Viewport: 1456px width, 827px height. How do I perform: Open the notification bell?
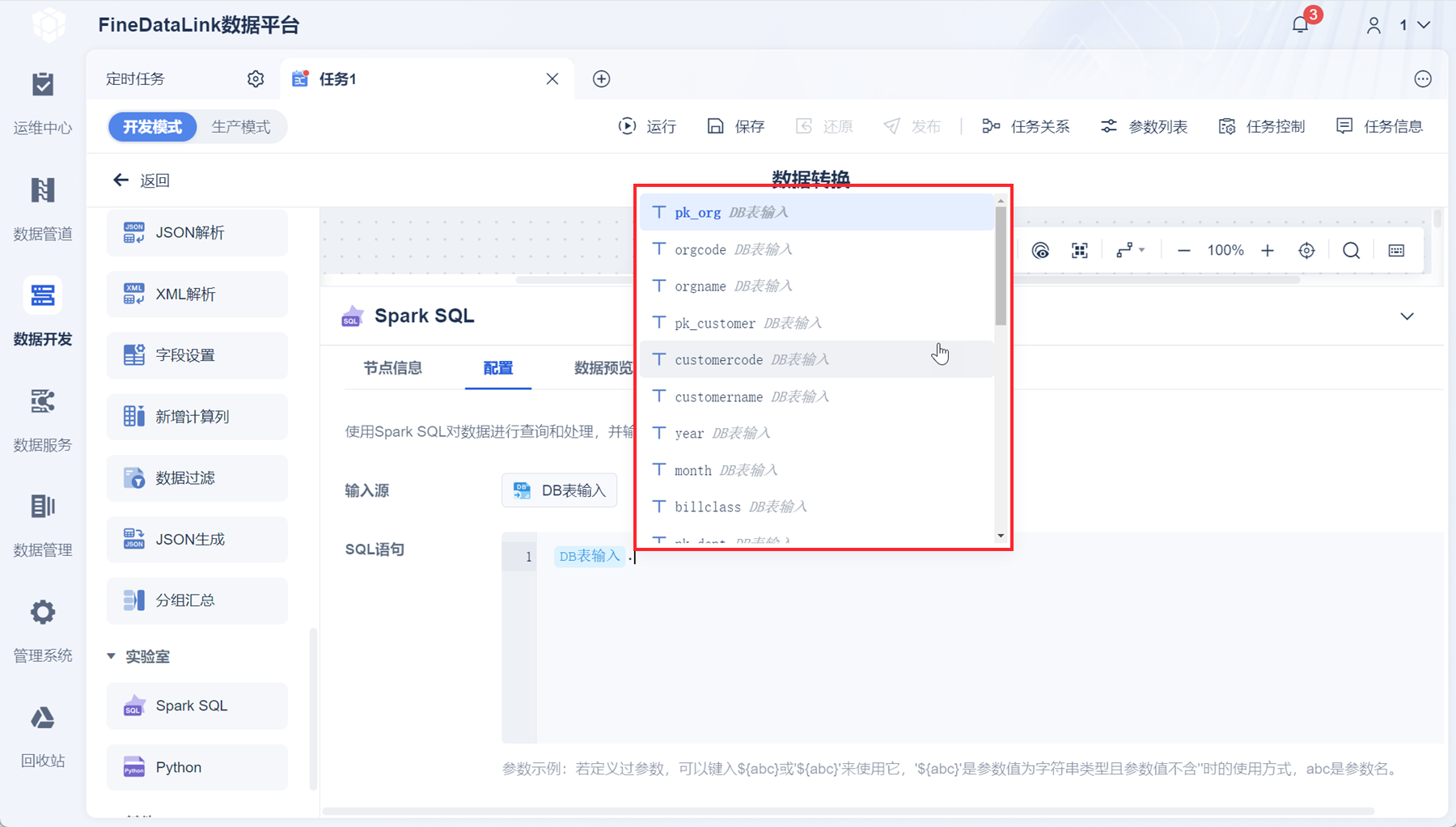click(1301, 25)
